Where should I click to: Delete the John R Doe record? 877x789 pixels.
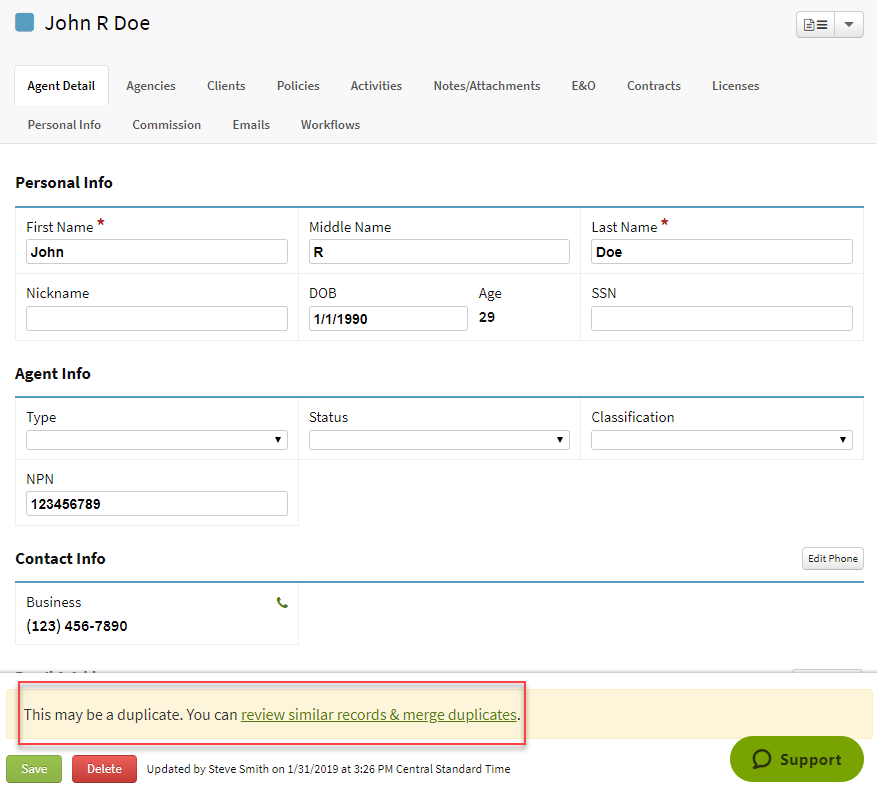[103, 768]
